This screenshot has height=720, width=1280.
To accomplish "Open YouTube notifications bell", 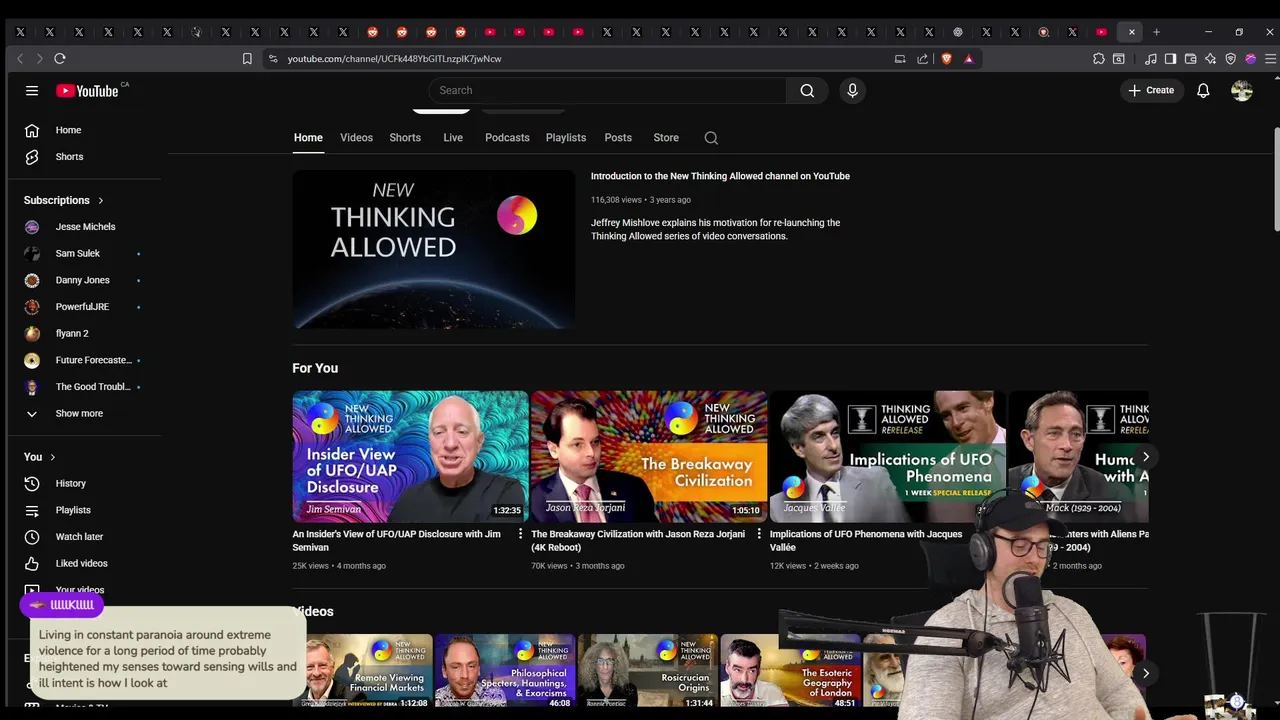I will (1203, 90).
